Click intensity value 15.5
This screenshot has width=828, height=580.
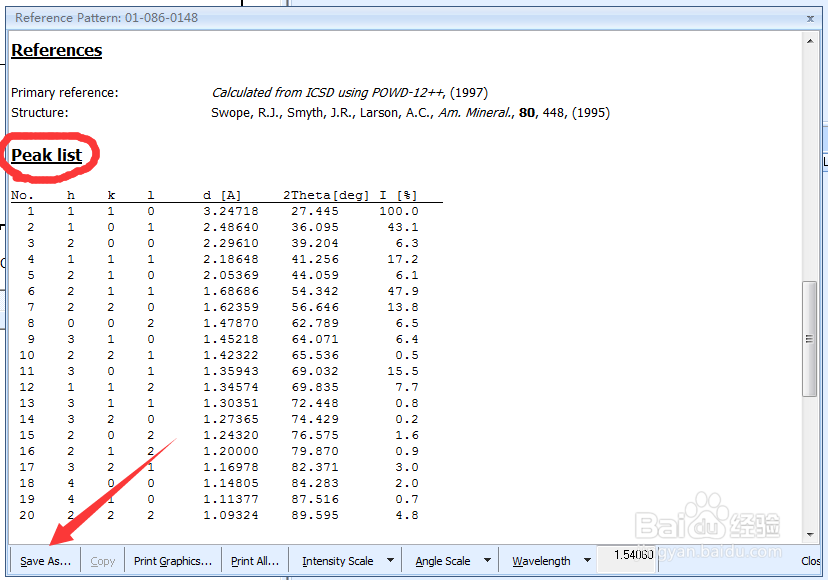pyautogui.click(x=403, y=371)
